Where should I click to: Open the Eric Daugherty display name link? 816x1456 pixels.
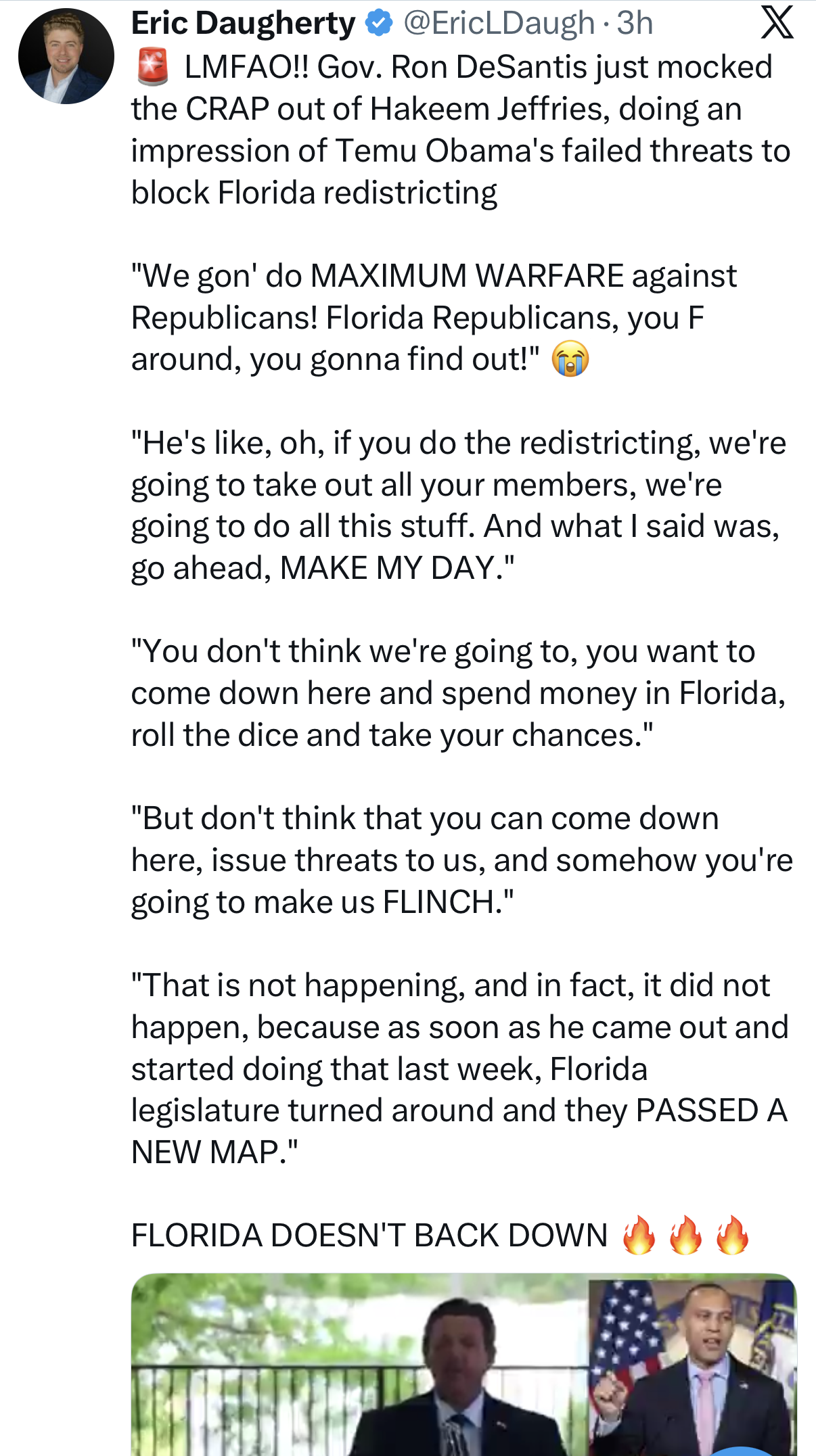point(243,23)
